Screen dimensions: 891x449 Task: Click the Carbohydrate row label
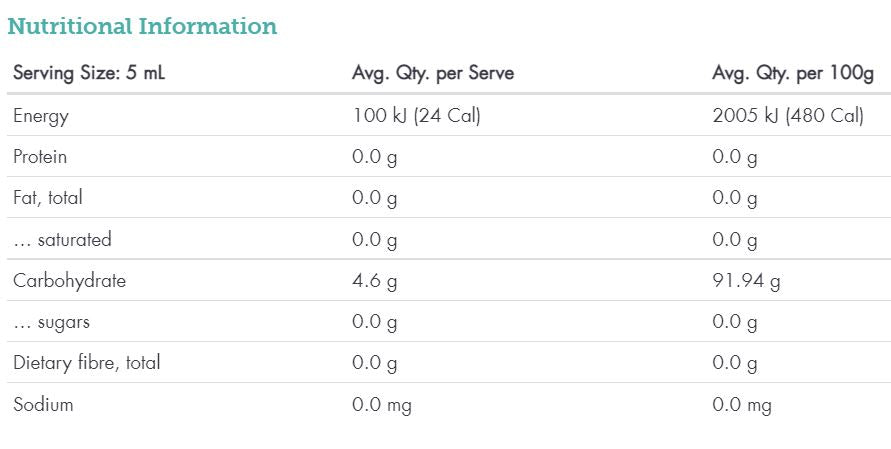coord(70,281)
